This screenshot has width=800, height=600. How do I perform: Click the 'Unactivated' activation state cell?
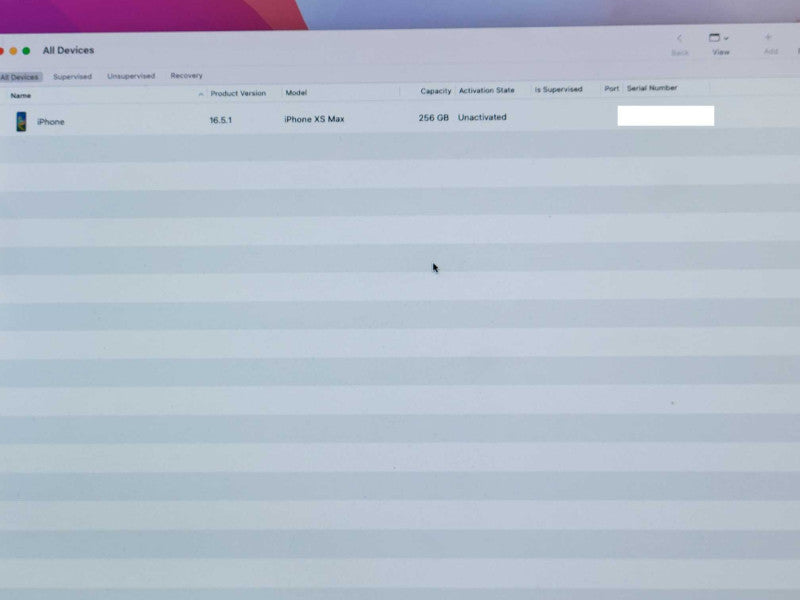point(482,117)
